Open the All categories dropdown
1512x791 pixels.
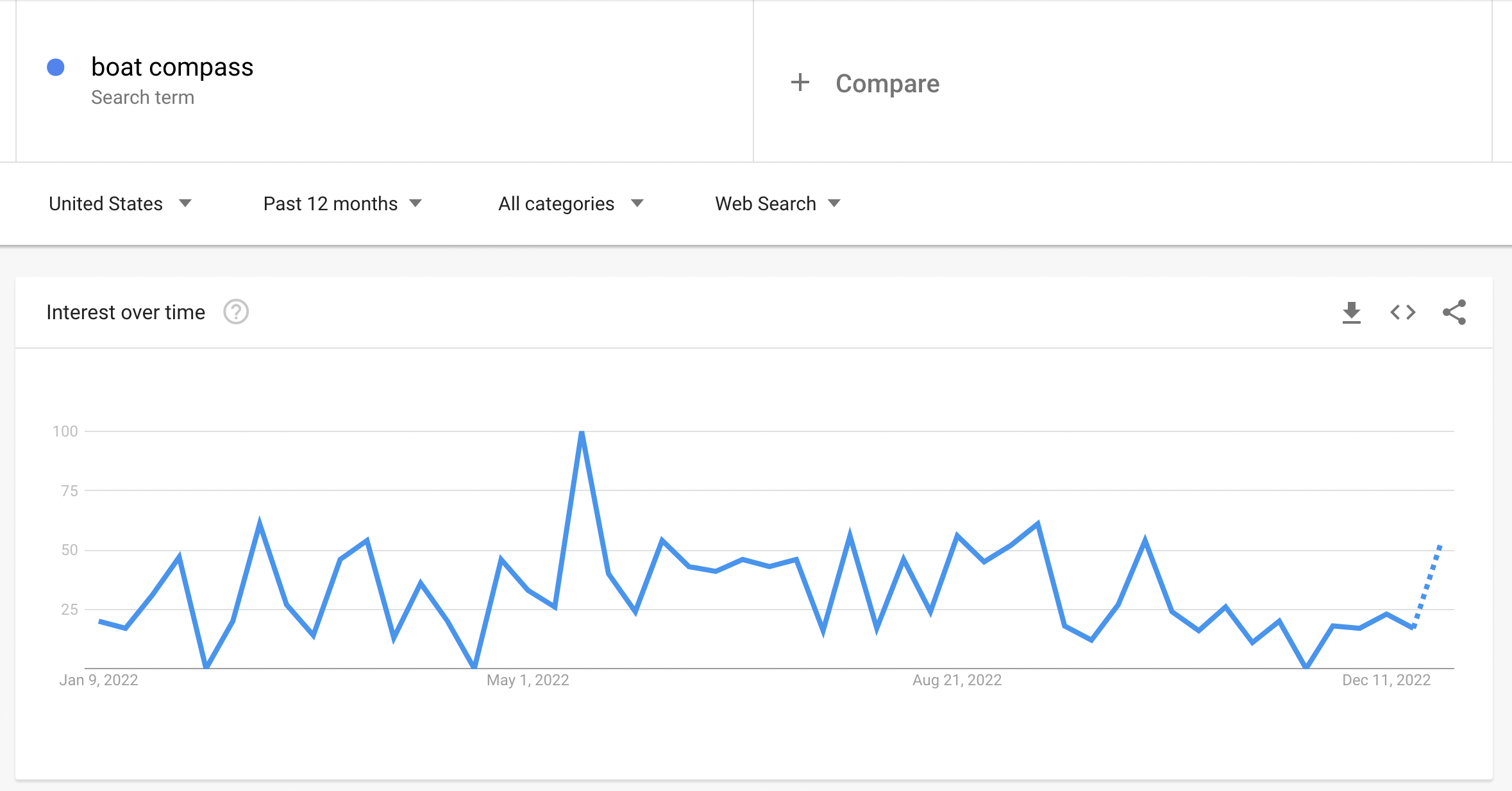point(571,203)
